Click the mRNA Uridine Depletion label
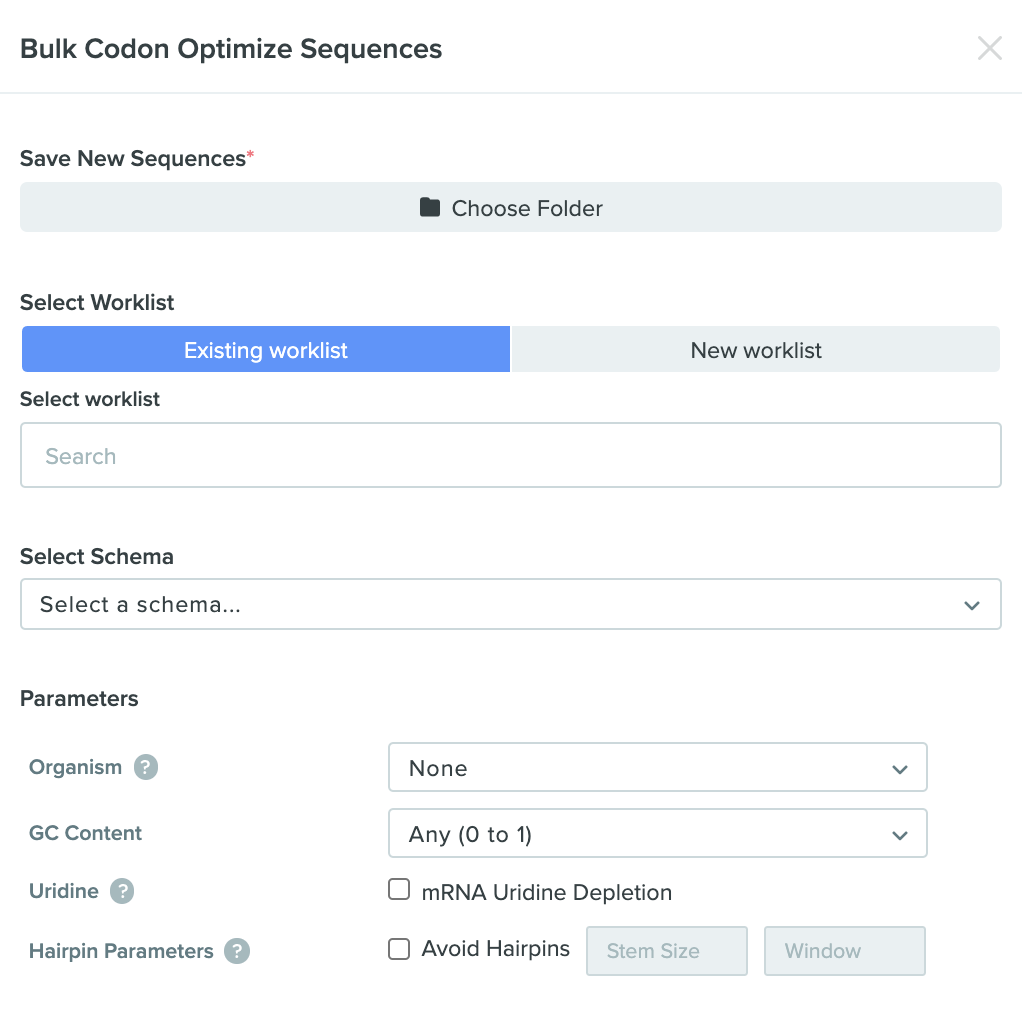 tap(547, 892)
